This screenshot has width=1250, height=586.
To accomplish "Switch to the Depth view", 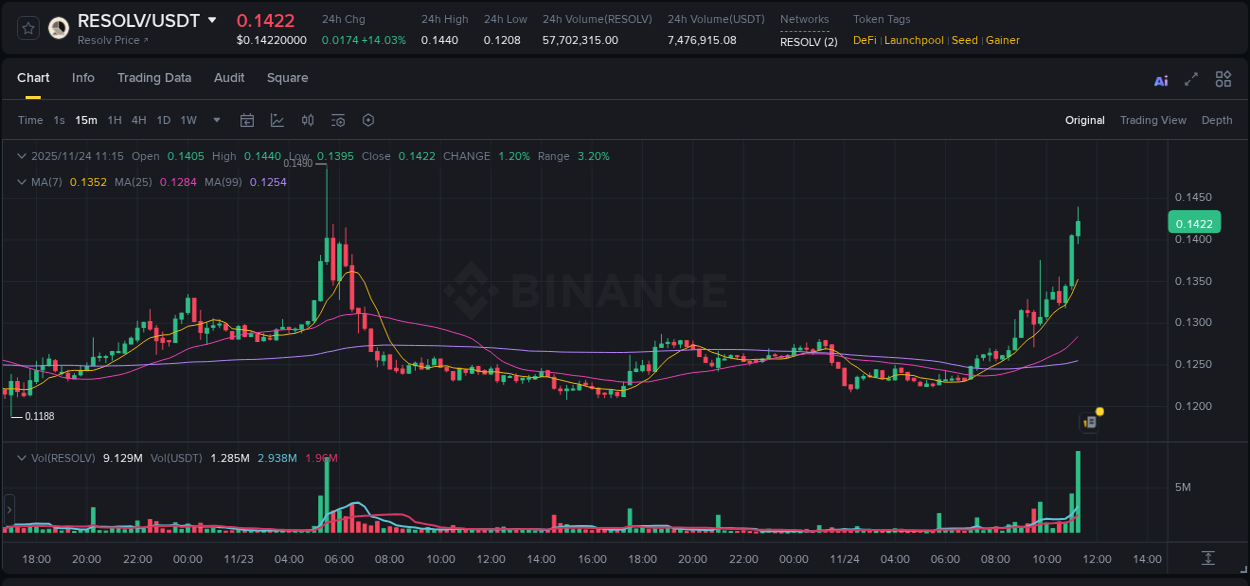I will (x=1217, y=120).
